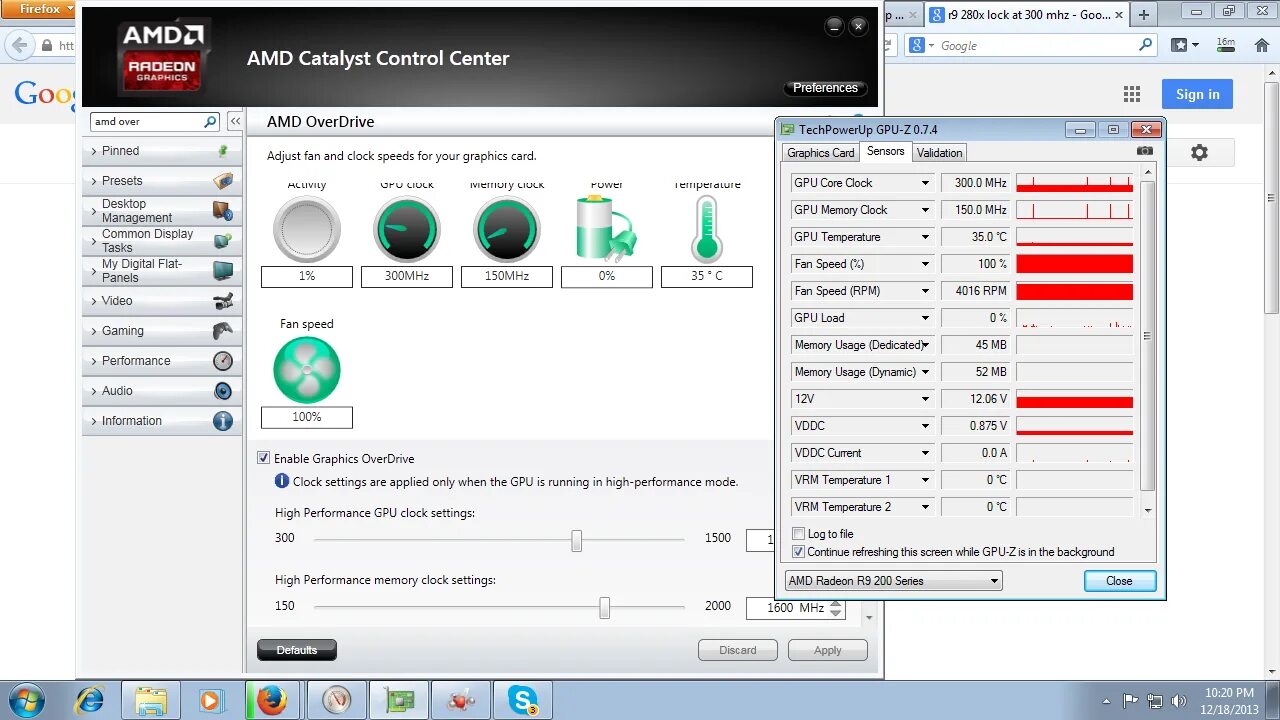The image size is (1280, 720).
Task: Open the Firefox application menu button
Action: point(39,8)
